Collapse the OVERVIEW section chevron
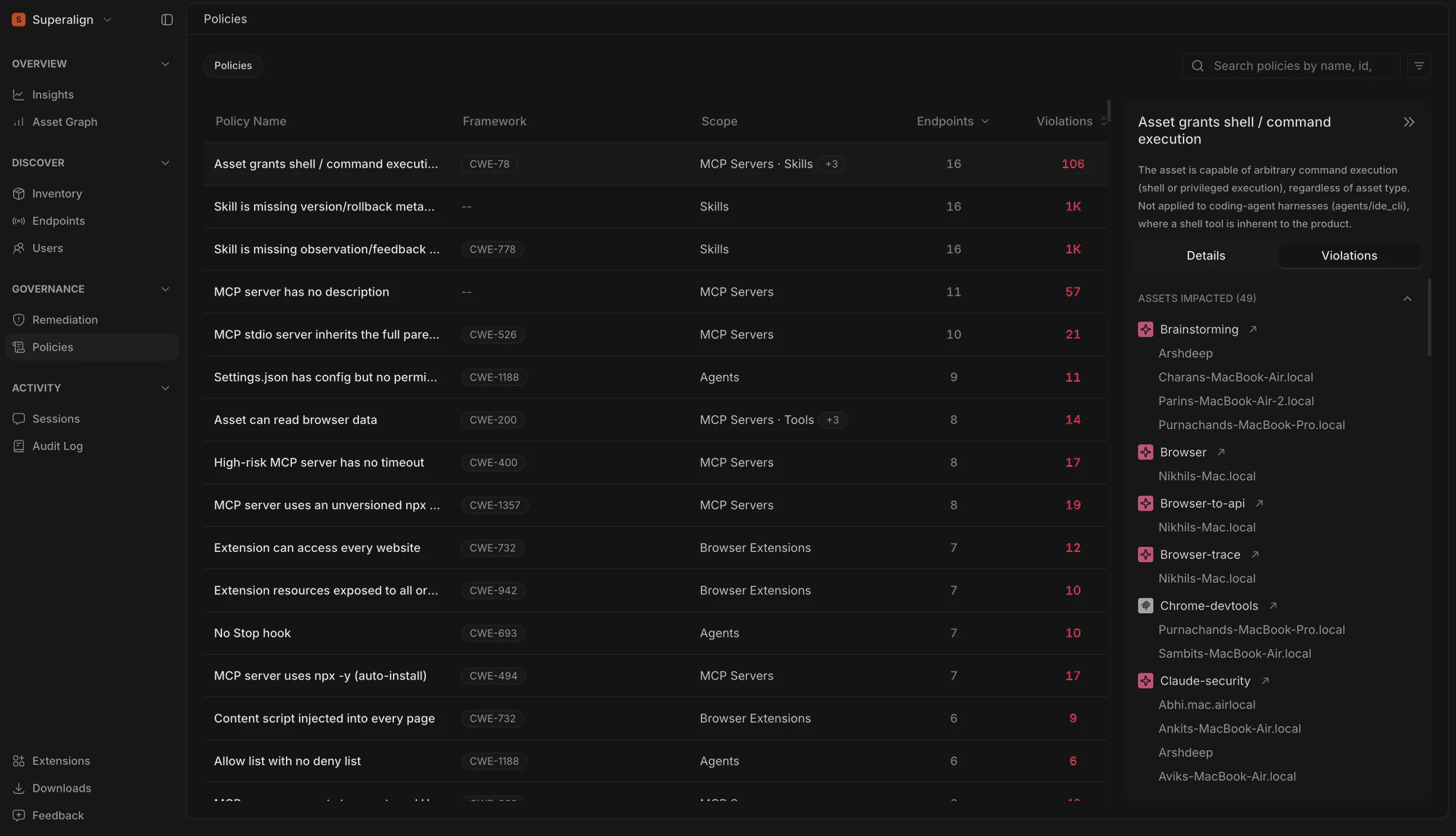Viewport: 1456px width, 836px height. [165, 64]
